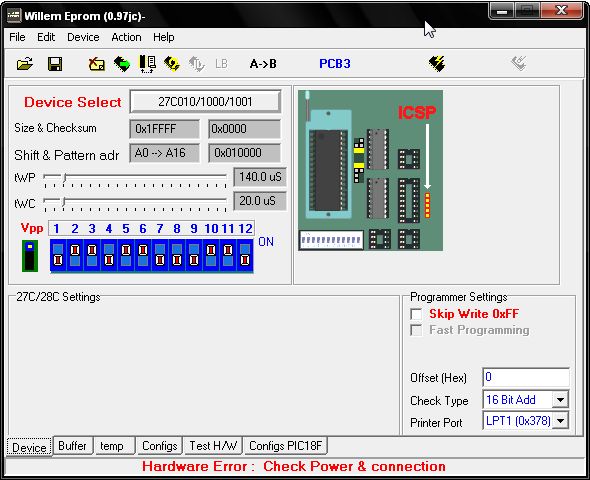
Task: Toggle DIP switch 3
Action: tap(92, 255)
